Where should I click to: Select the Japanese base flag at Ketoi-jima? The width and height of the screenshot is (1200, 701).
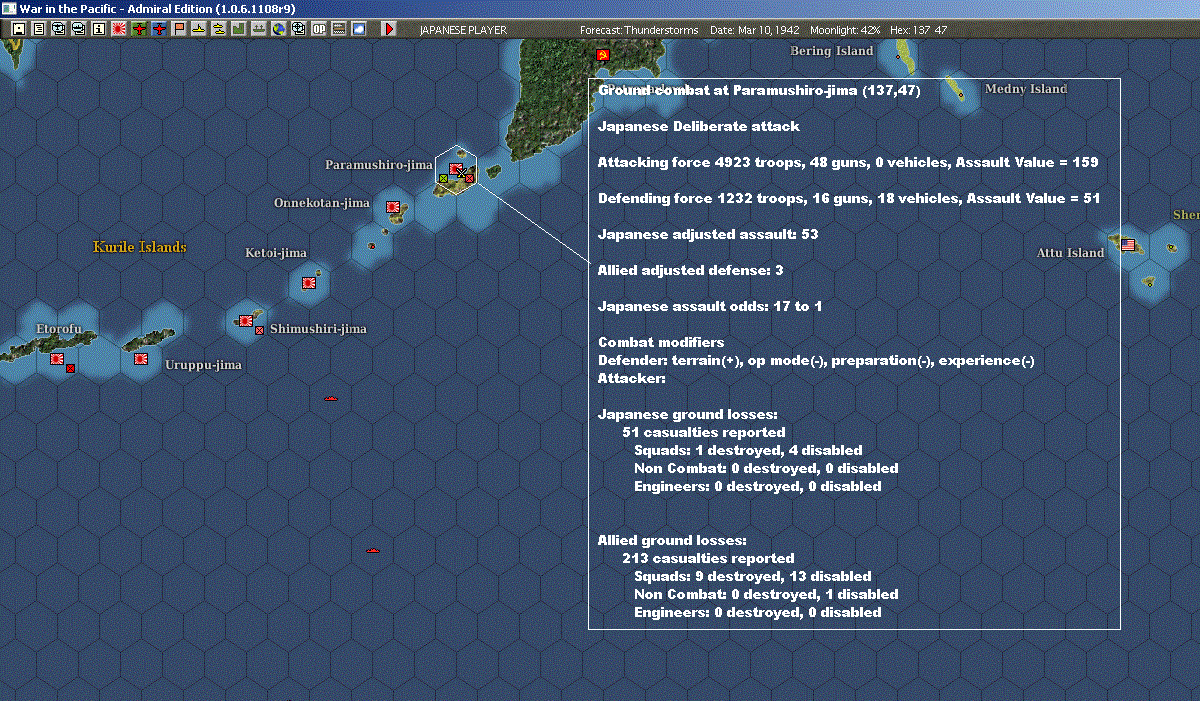309,283
